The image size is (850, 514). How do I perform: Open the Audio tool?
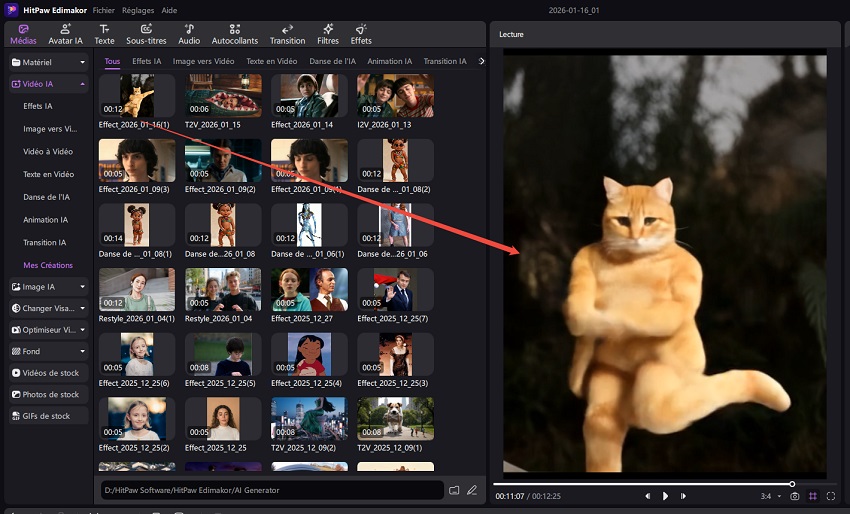coord(189,35)
